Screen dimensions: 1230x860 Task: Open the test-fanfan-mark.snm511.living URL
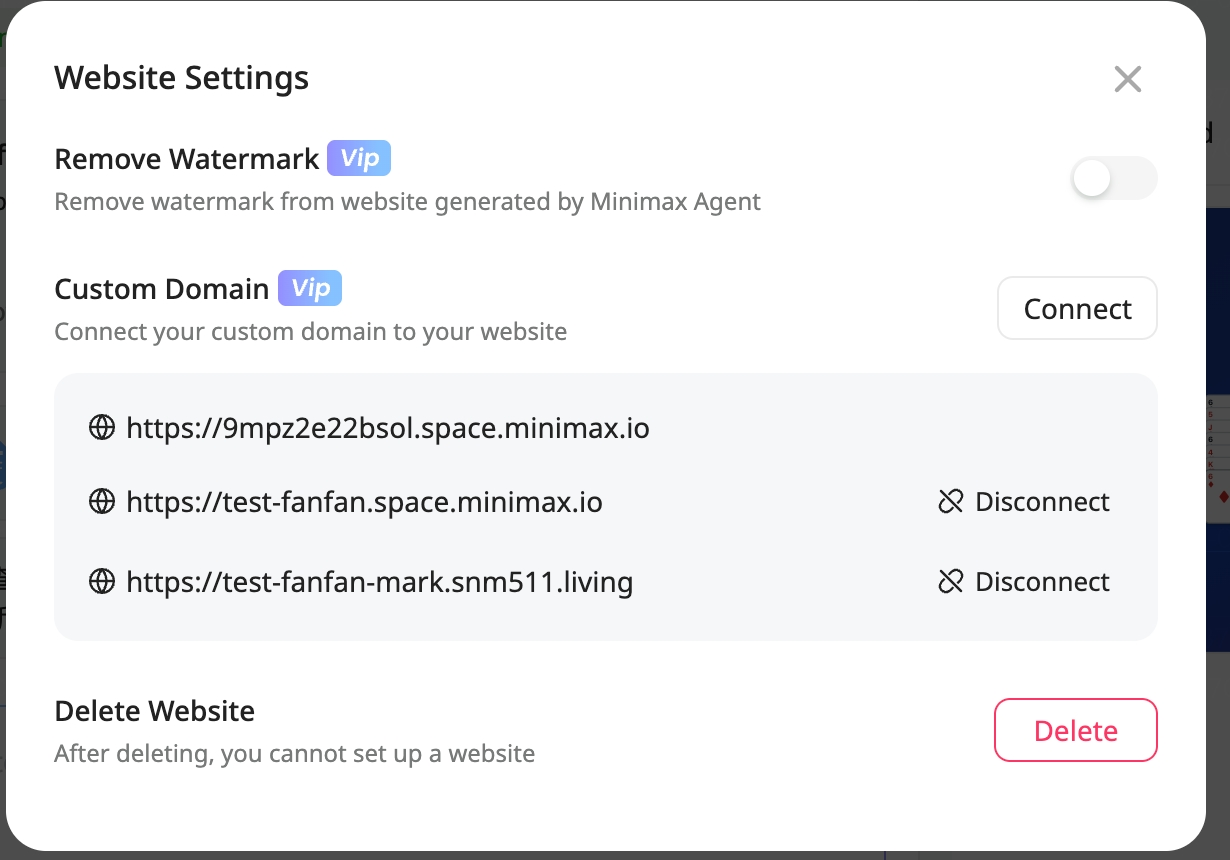click(379, 581)
